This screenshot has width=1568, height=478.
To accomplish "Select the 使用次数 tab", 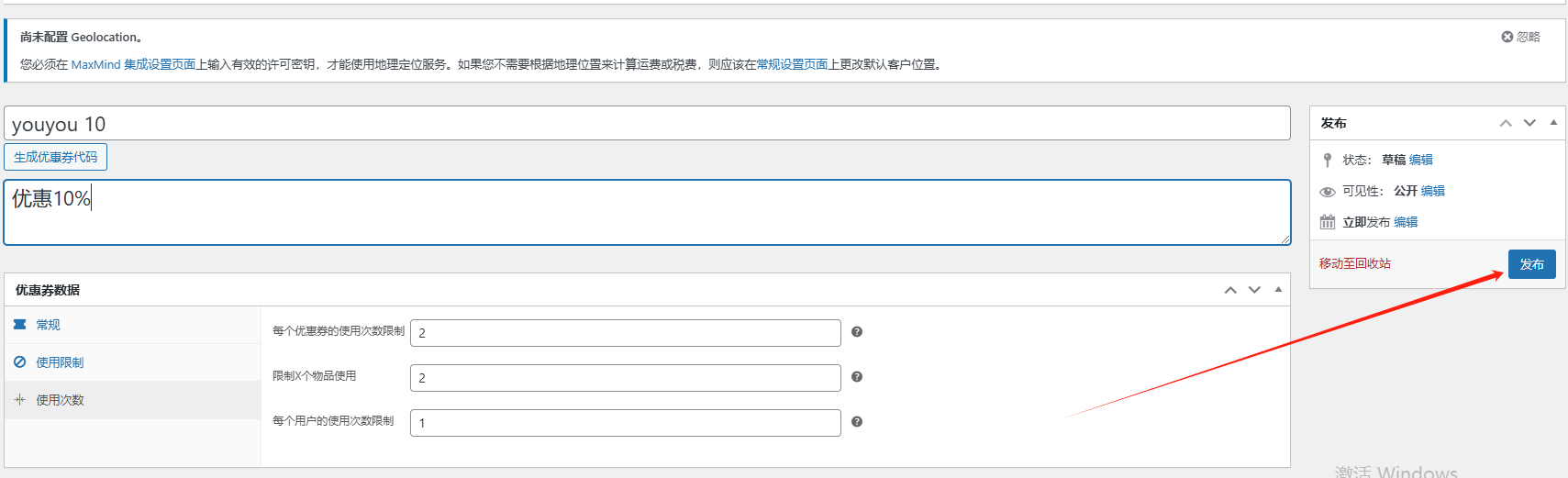I will point(60,400).
